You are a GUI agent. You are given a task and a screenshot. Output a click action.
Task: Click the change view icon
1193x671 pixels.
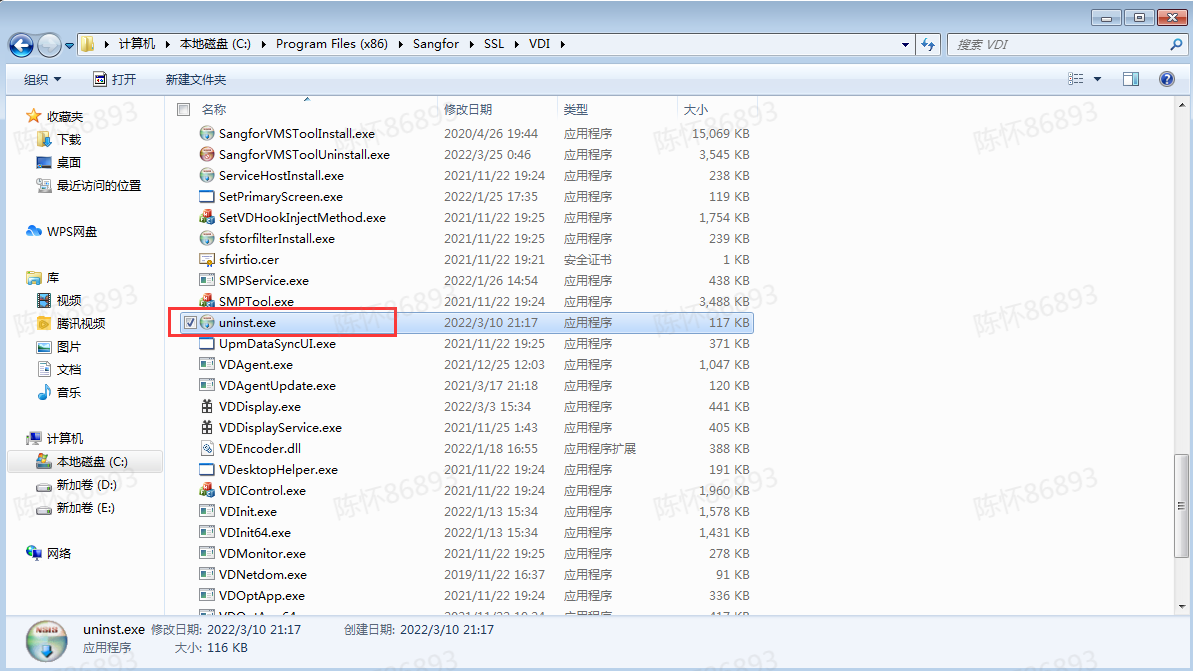pos(1075,79)
